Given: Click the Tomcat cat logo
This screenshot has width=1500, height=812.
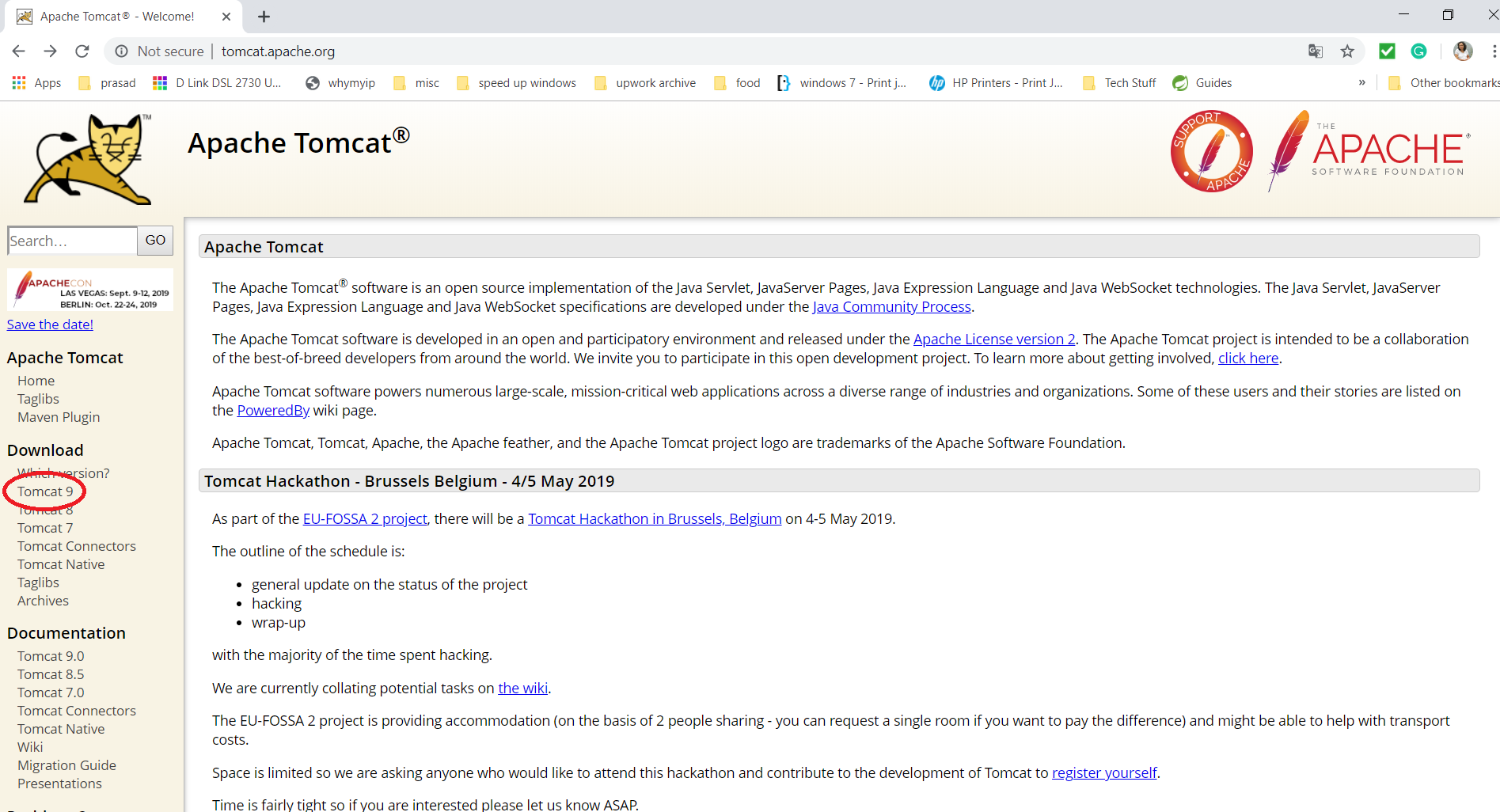Looking at the screenshot, I should tap(88, 158).
